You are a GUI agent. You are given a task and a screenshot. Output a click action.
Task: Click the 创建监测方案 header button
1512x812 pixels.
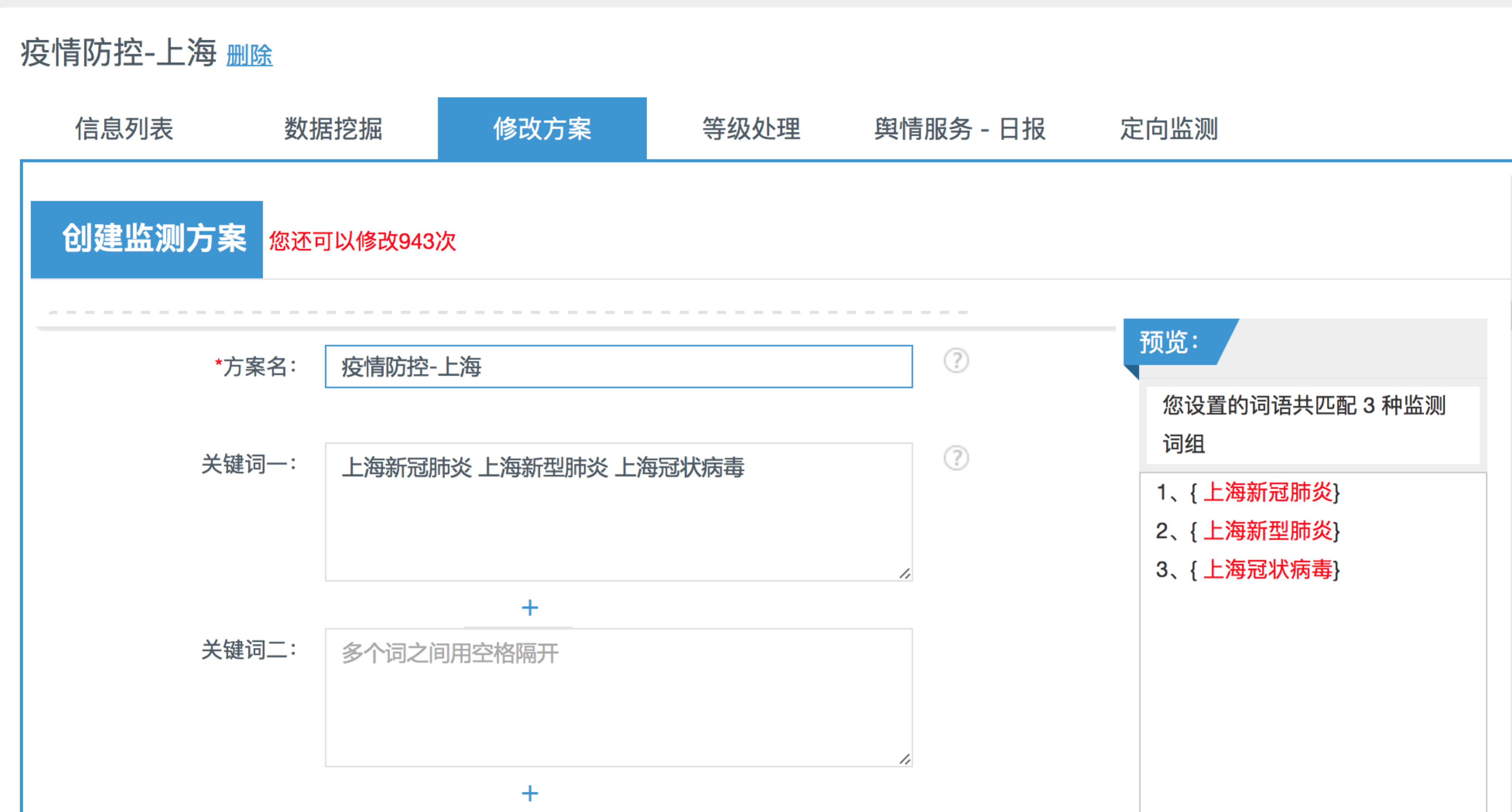coord(147,239)
